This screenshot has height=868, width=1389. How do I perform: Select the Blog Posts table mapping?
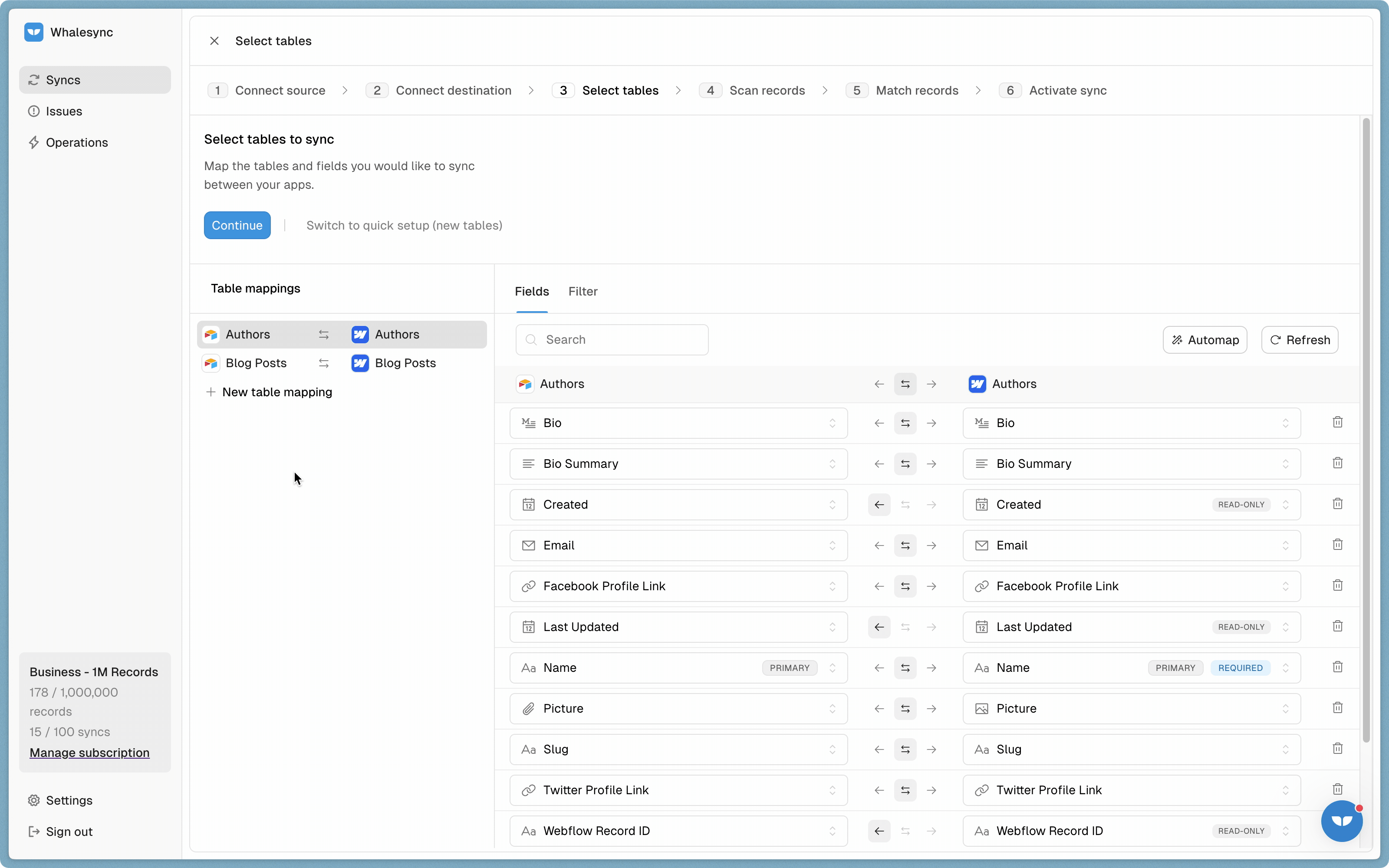(x=342, y=363)
